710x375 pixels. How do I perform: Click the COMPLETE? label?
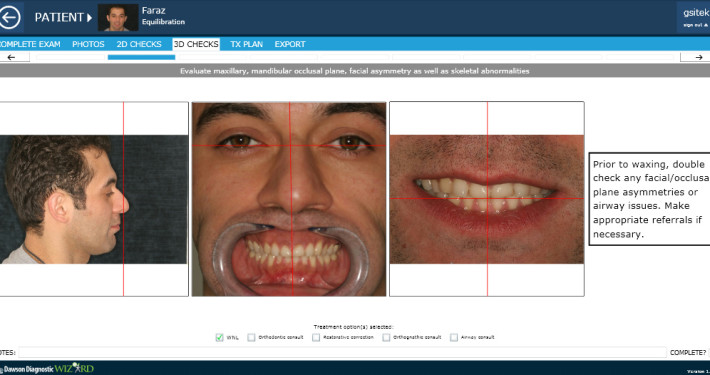688,352
